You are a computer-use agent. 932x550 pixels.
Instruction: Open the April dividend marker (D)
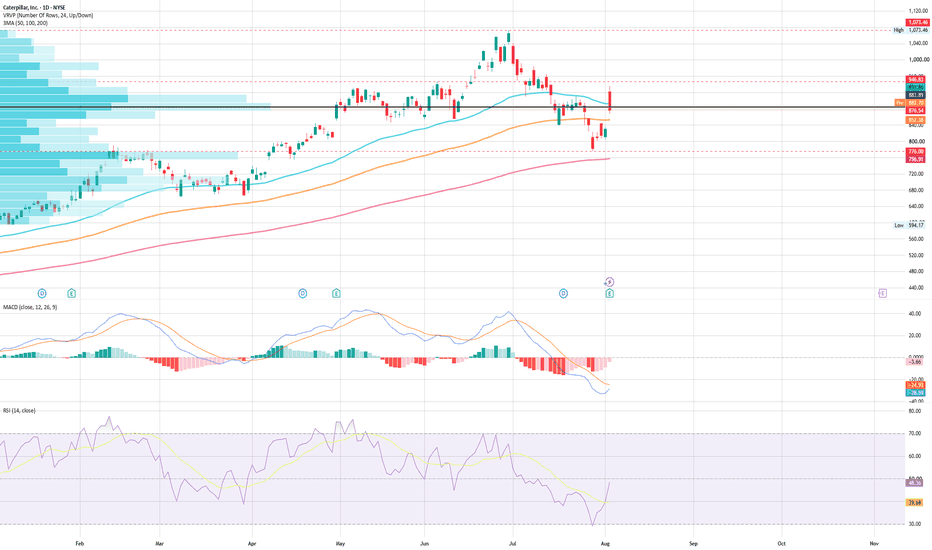tap(303, 293)
